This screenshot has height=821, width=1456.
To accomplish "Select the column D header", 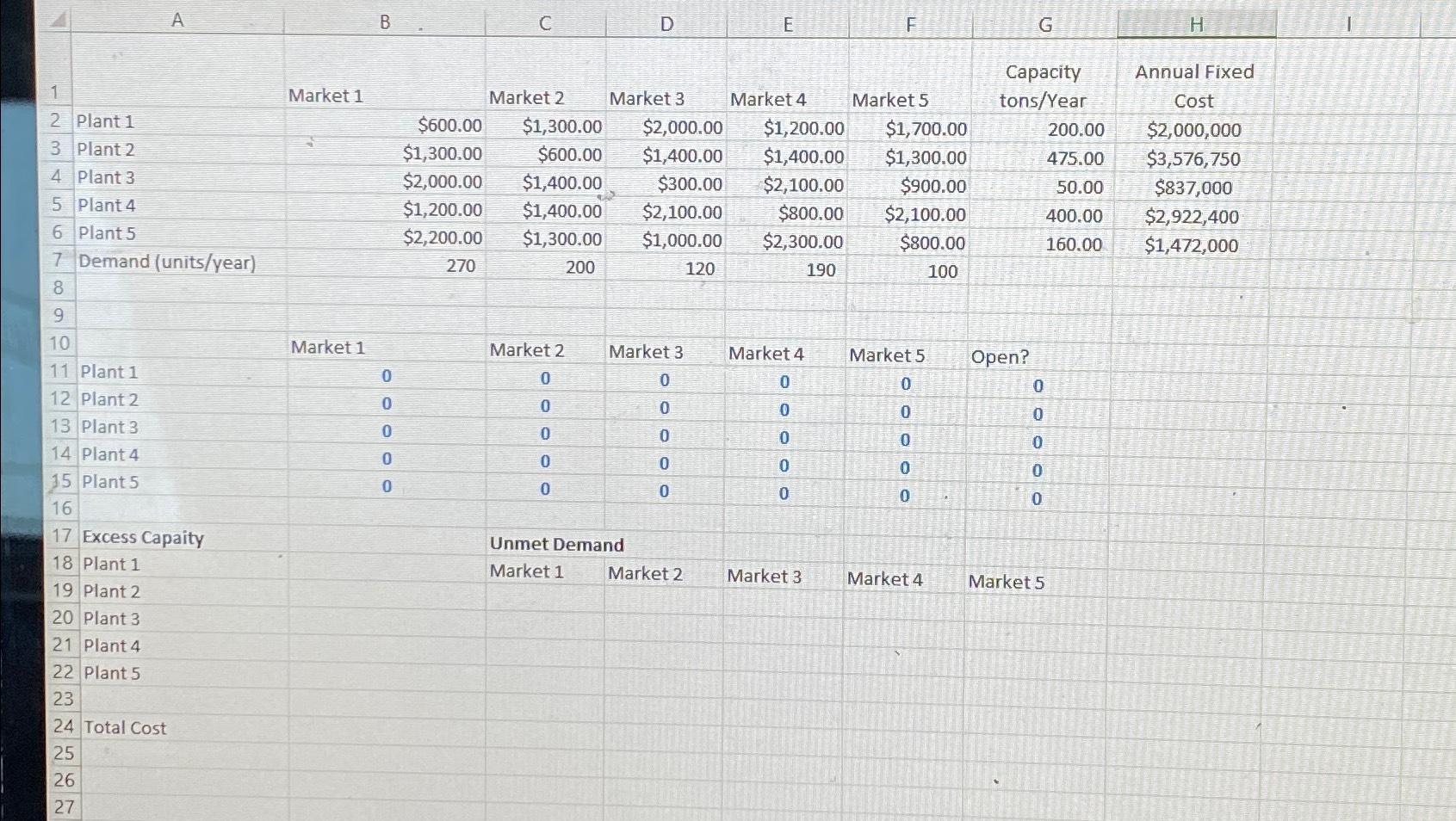I will point(666,24).
